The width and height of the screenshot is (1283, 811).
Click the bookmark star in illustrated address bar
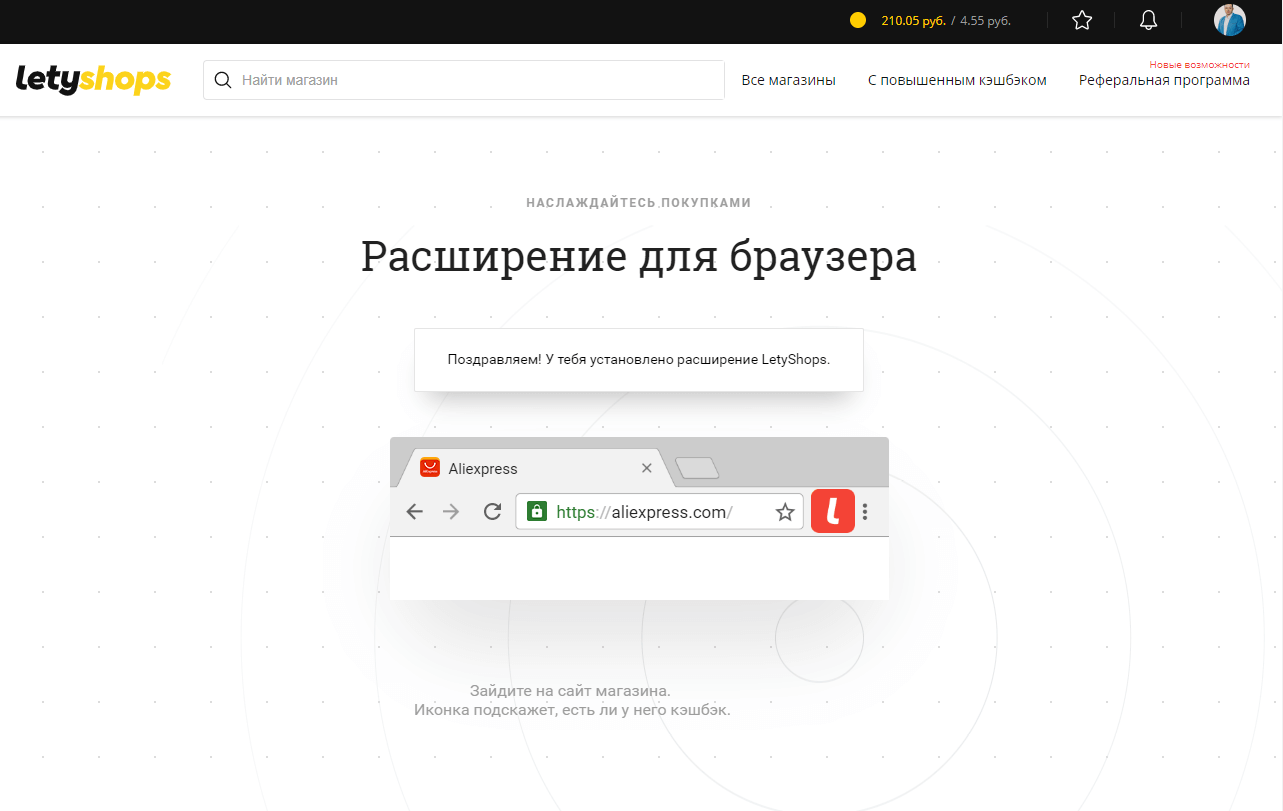point(785,512)
